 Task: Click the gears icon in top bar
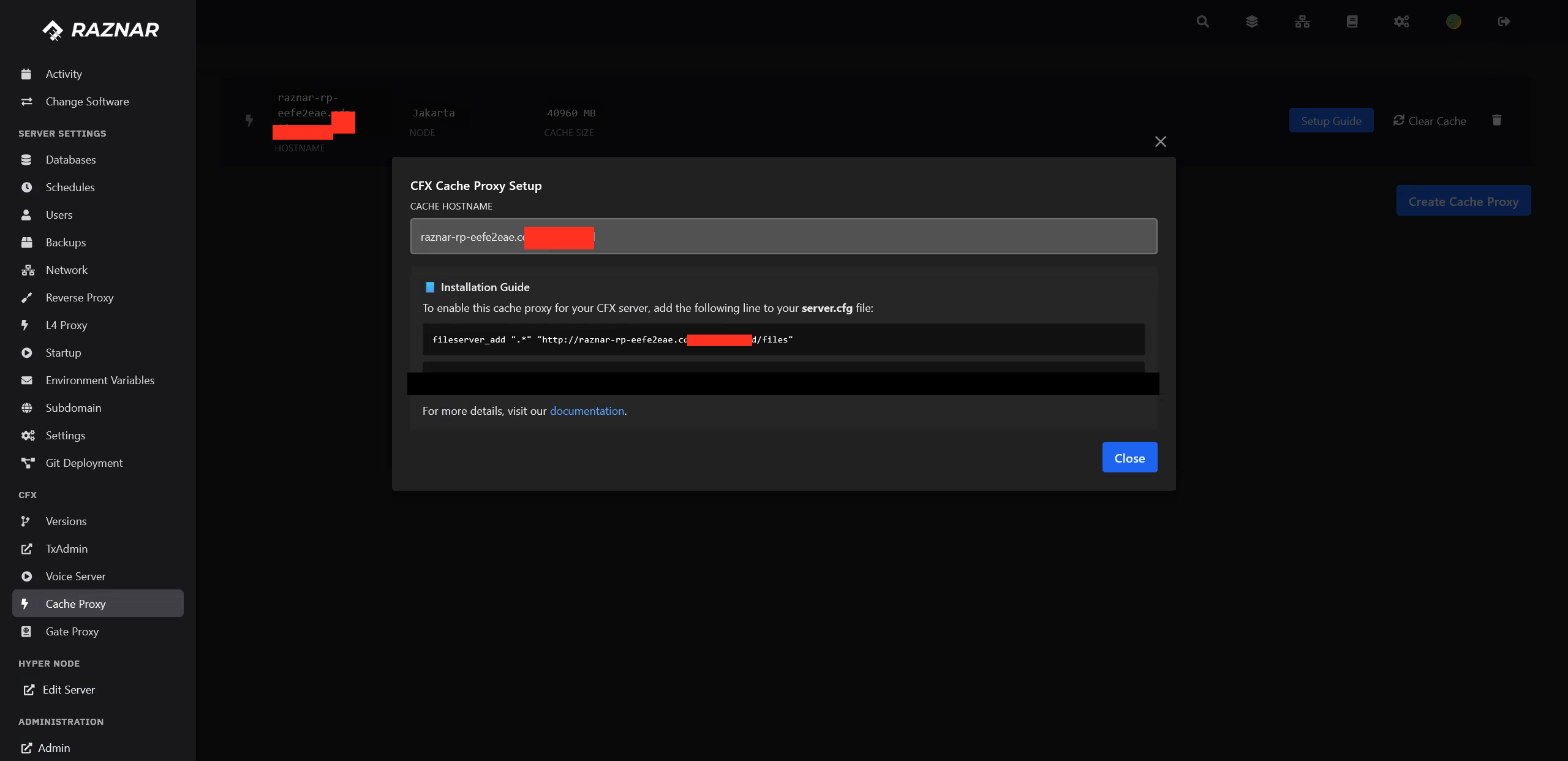tap(1401, 21)
